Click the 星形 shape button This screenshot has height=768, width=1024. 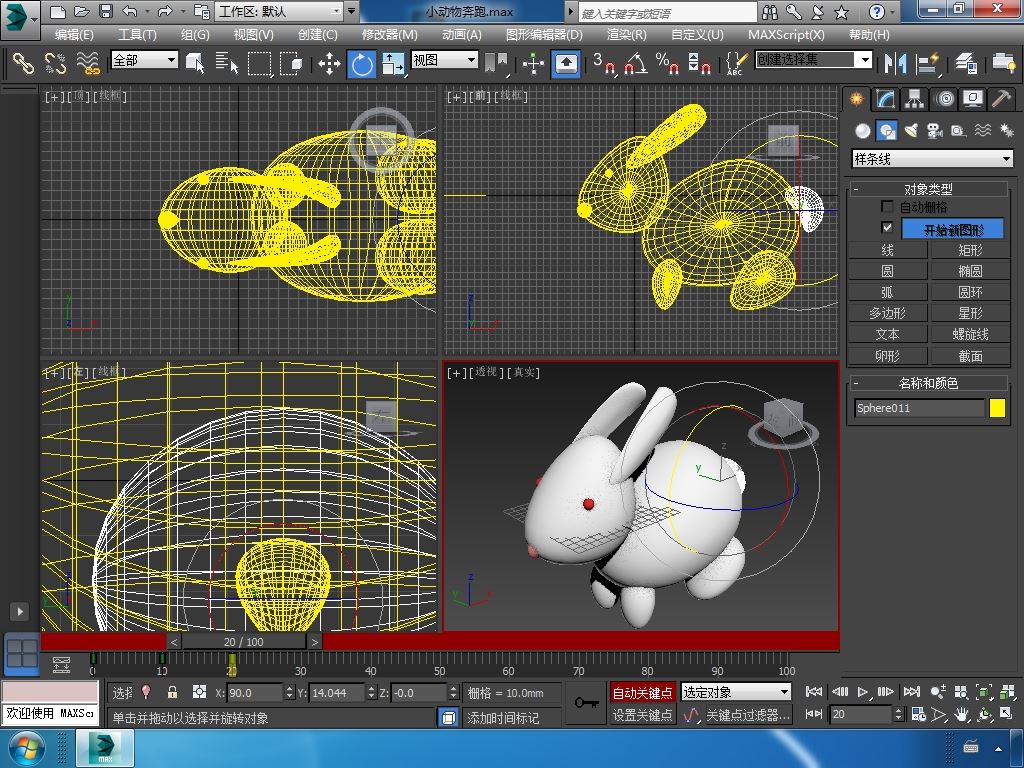pos(970,313)
